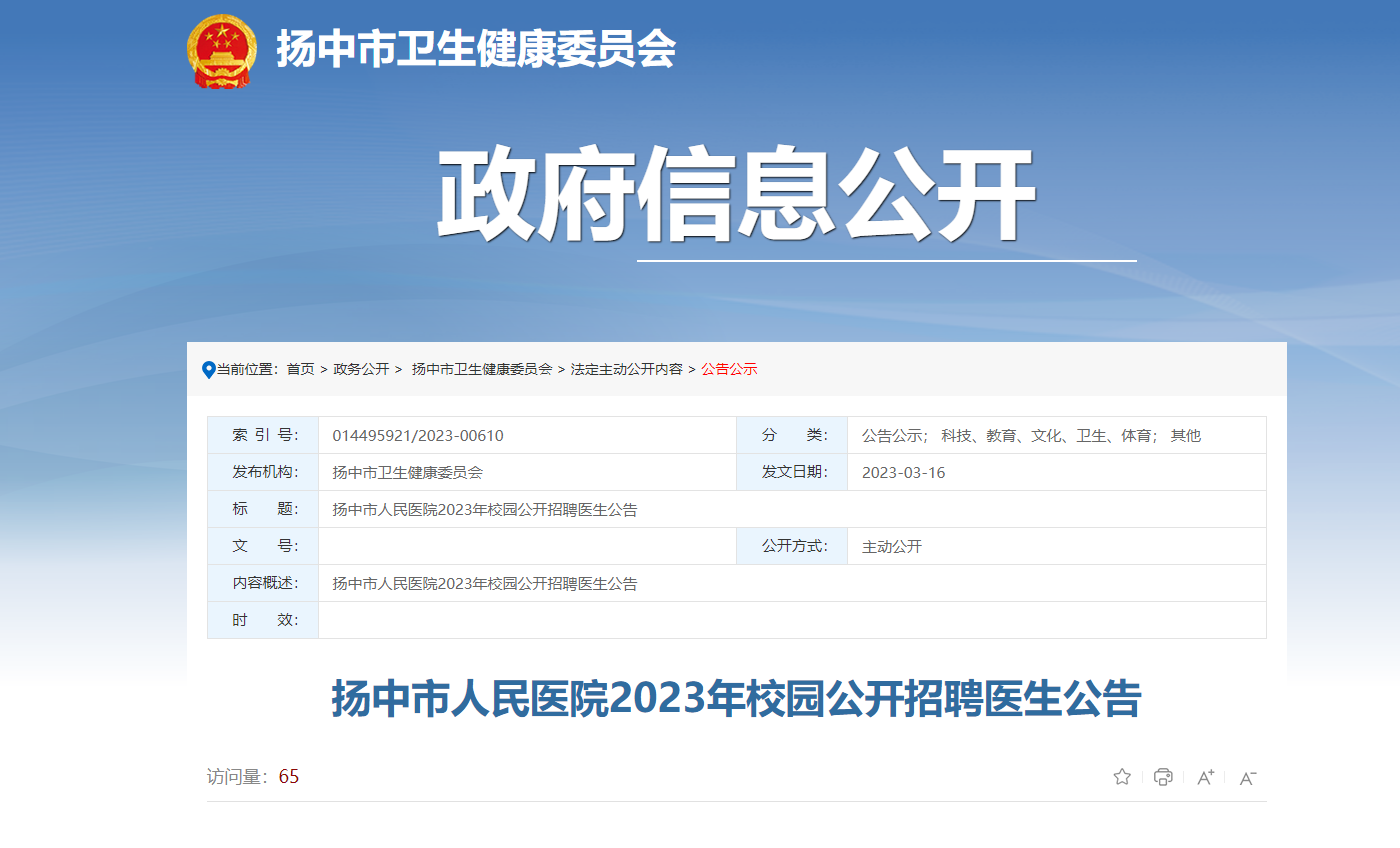Open 扬中市卫生健康委员会 in the breadcrumb trail
Viewport: 1400px width, 848px height.
(x=482, y=369)
